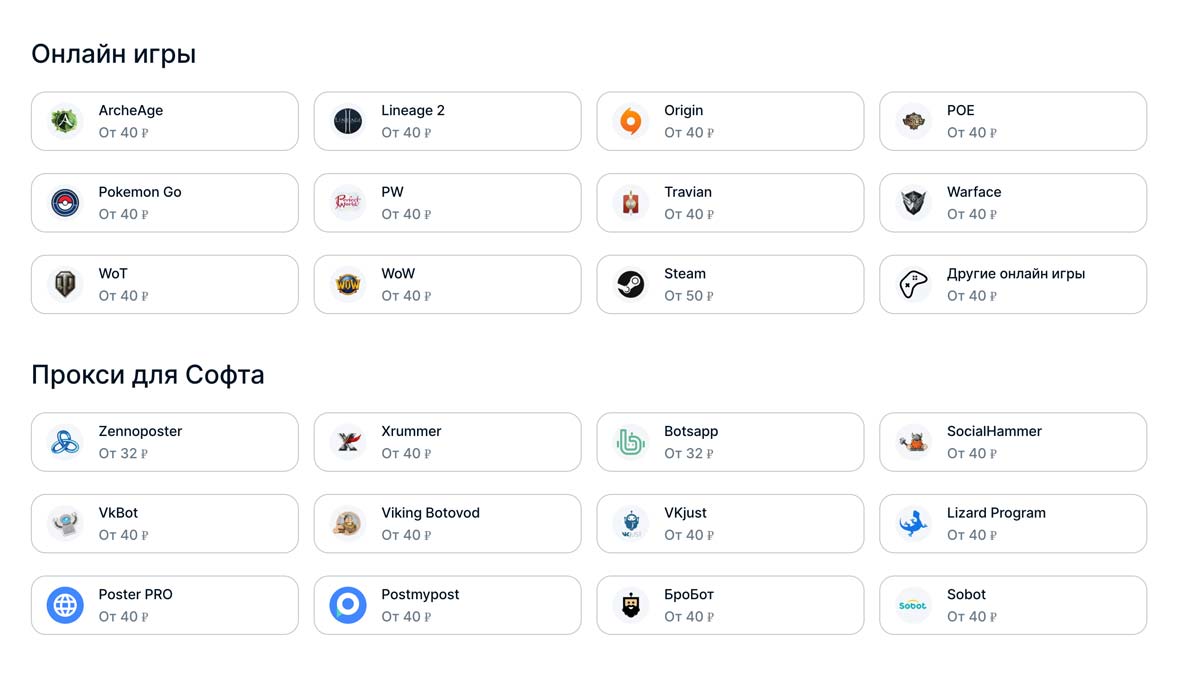Choose the БроБот proxy link

(730, 605)
